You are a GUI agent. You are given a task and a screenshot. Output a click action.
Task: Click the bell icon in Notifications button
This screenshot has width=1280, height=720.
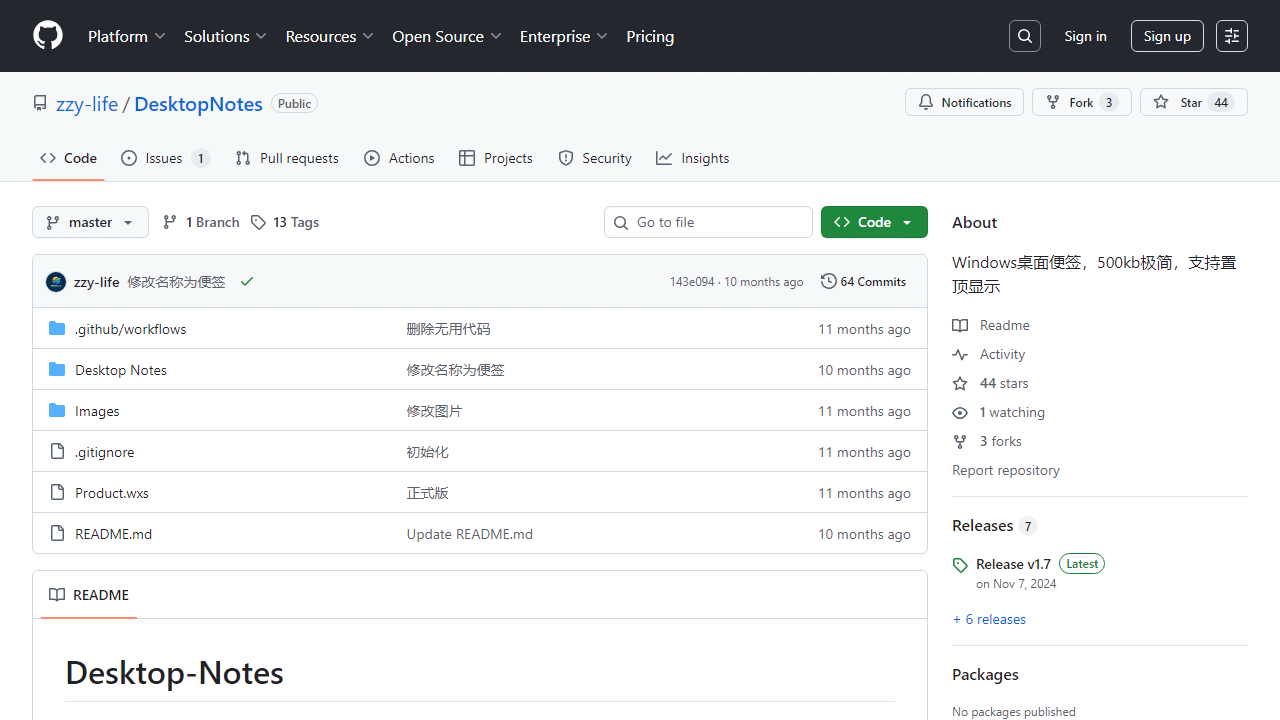pos(926,102)
